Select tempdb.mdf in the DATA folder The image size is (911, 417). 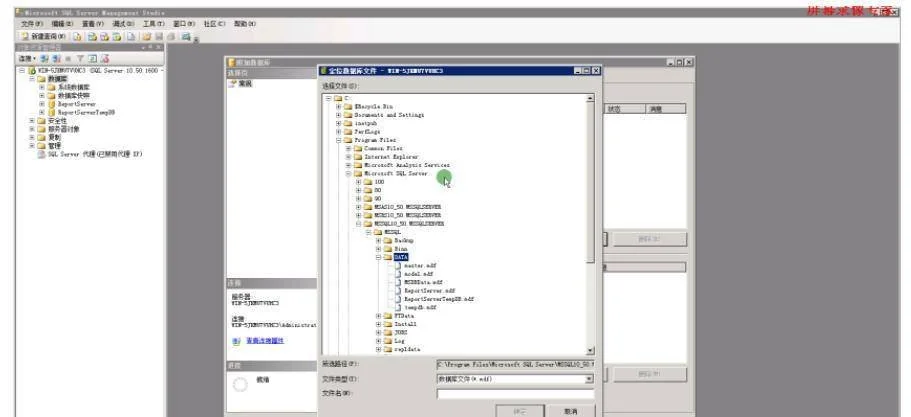420,307
